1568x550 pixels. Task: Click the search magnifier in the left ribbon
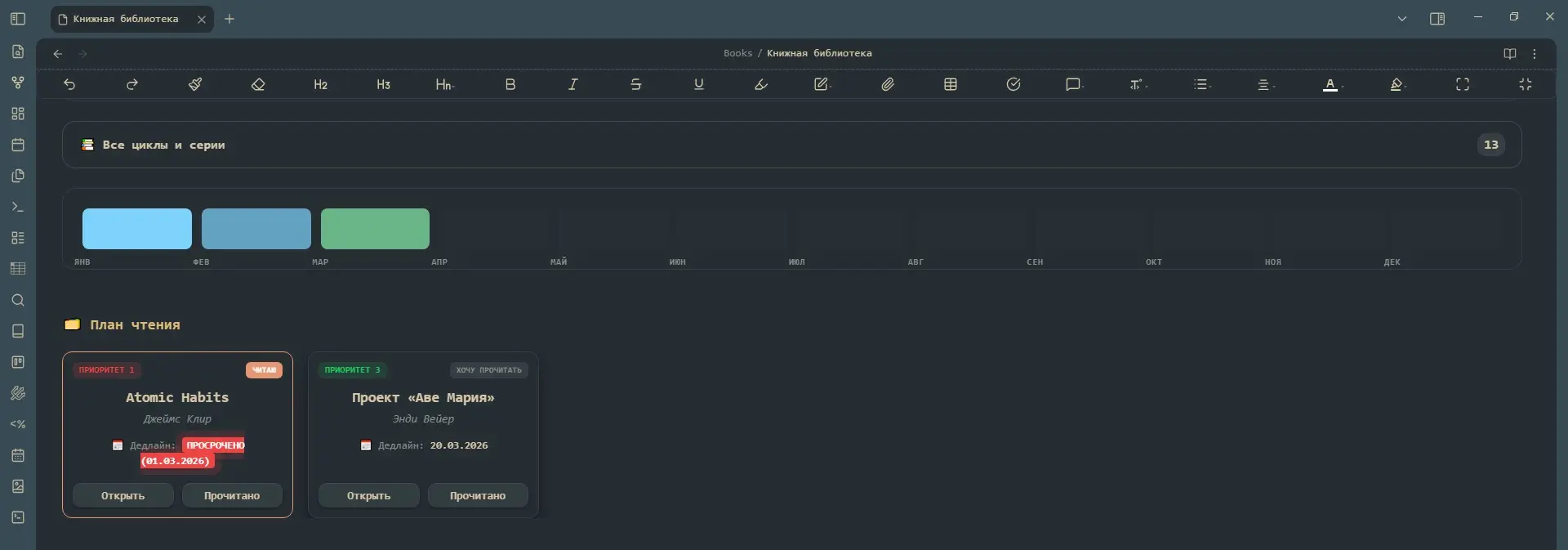tap(18, 300)
